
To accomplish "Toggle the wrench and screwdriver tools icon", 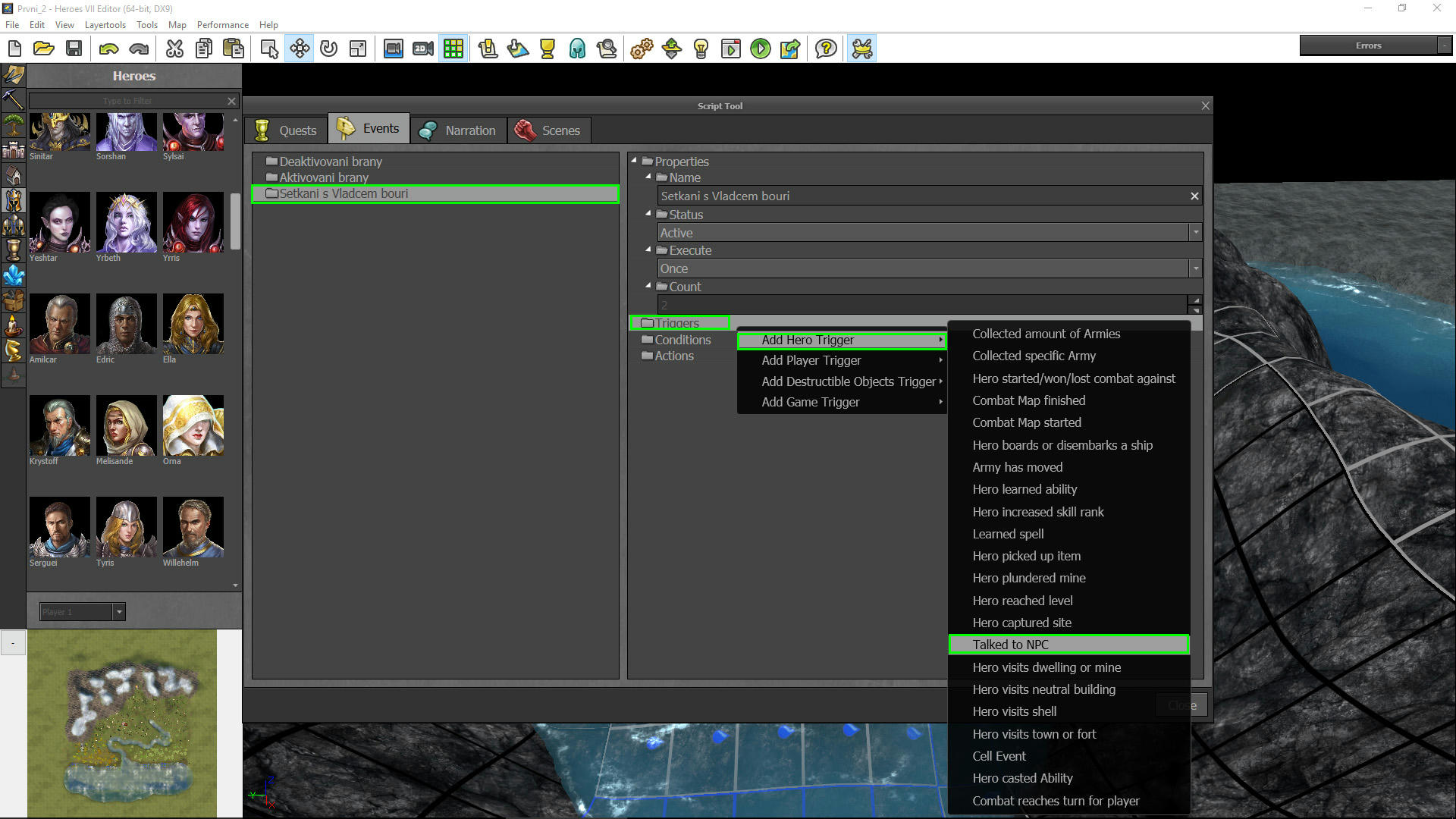I will pos(862,49).
